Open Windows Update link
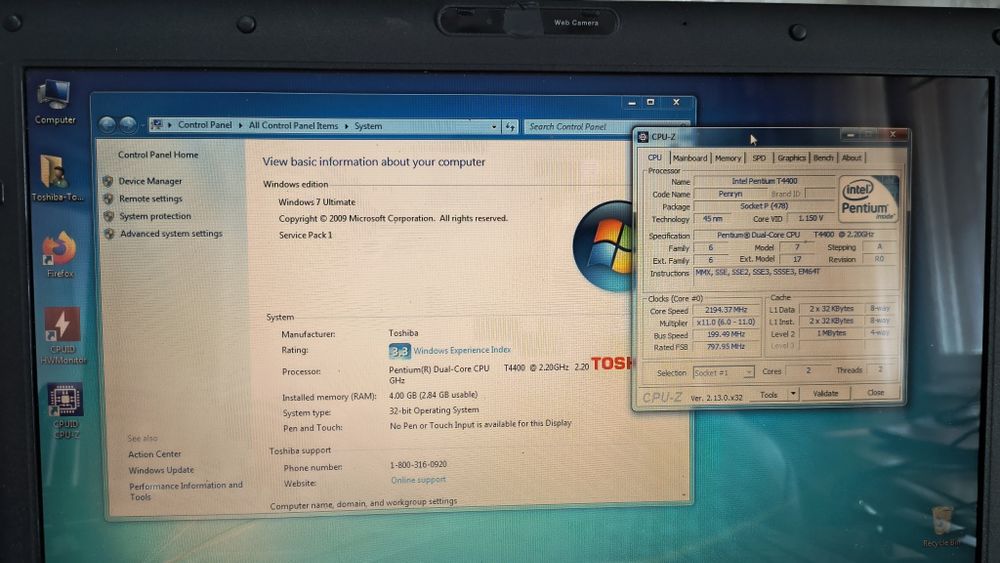 click(161, 470)
